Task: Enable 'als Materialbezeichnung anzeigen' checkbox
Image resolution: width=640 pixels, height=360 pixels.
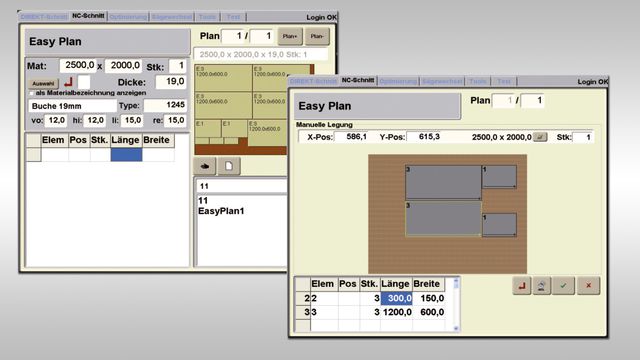Action: pyautogui.click(x=31, y=93)
